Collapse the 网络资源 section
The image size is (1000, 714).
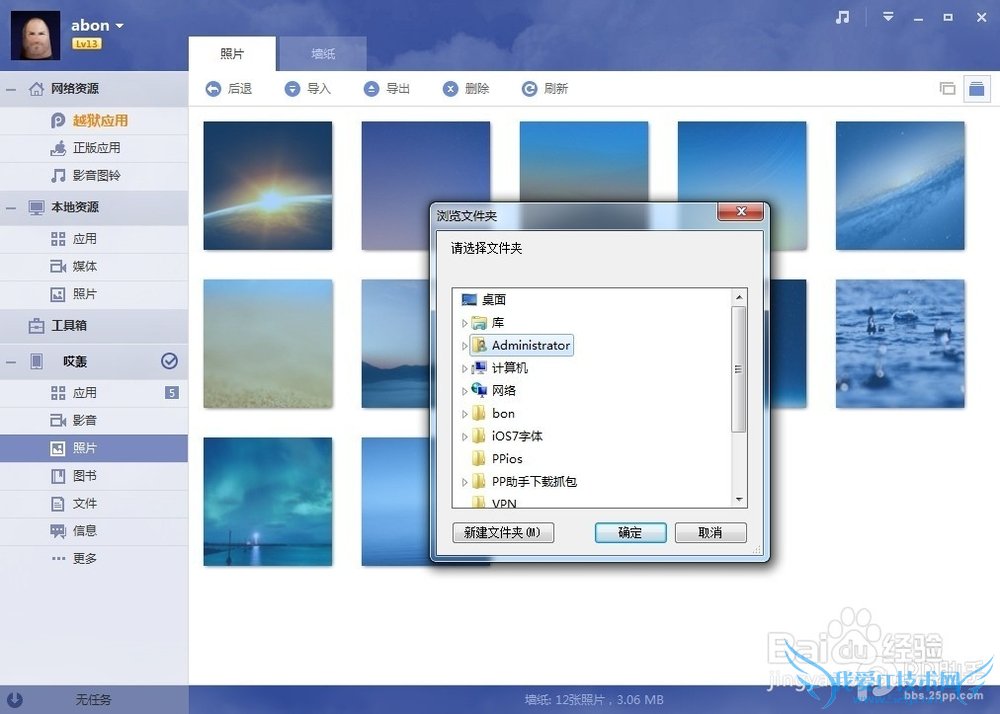coord(11,89)
